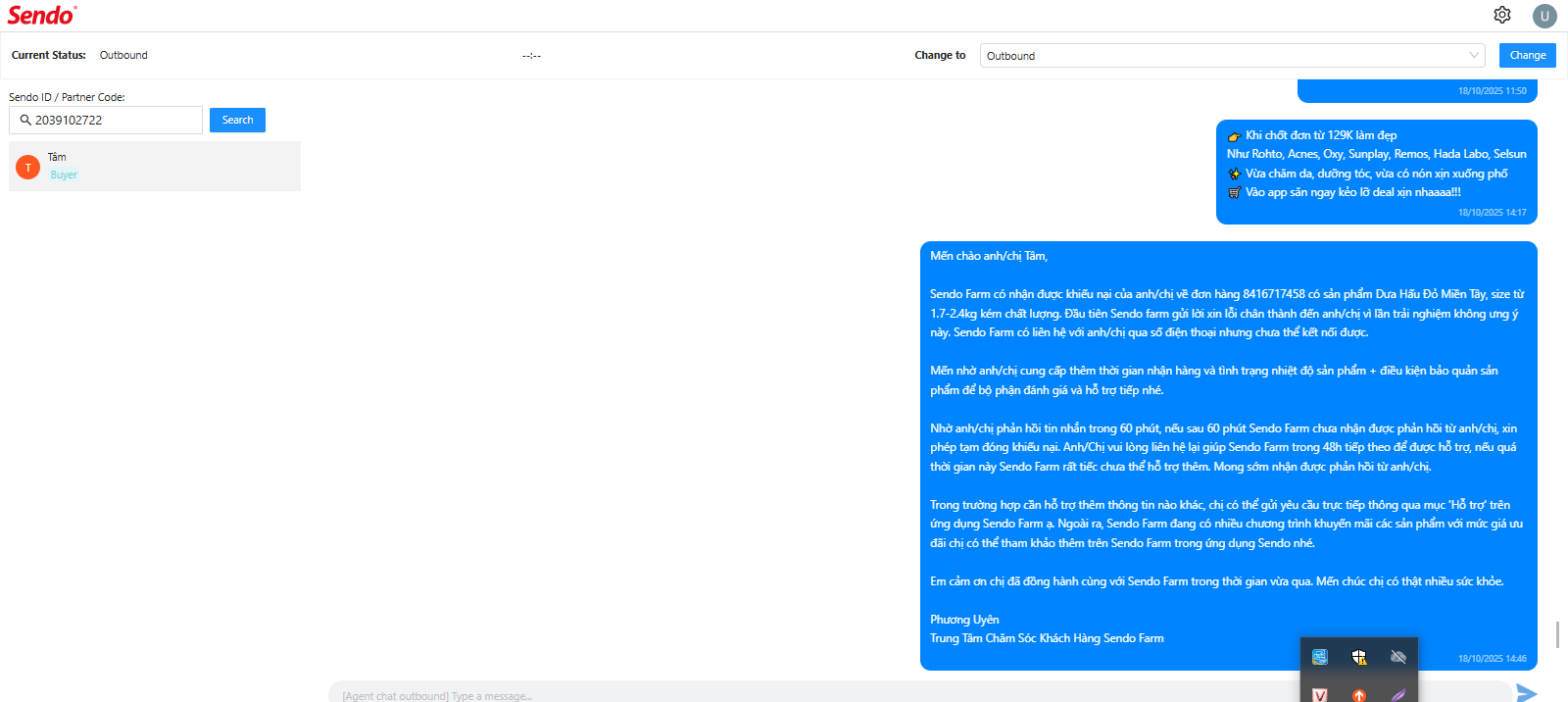Click the magnifier icon in search field
Viewport: 1568px width, 702px height.
pos(25,120)
